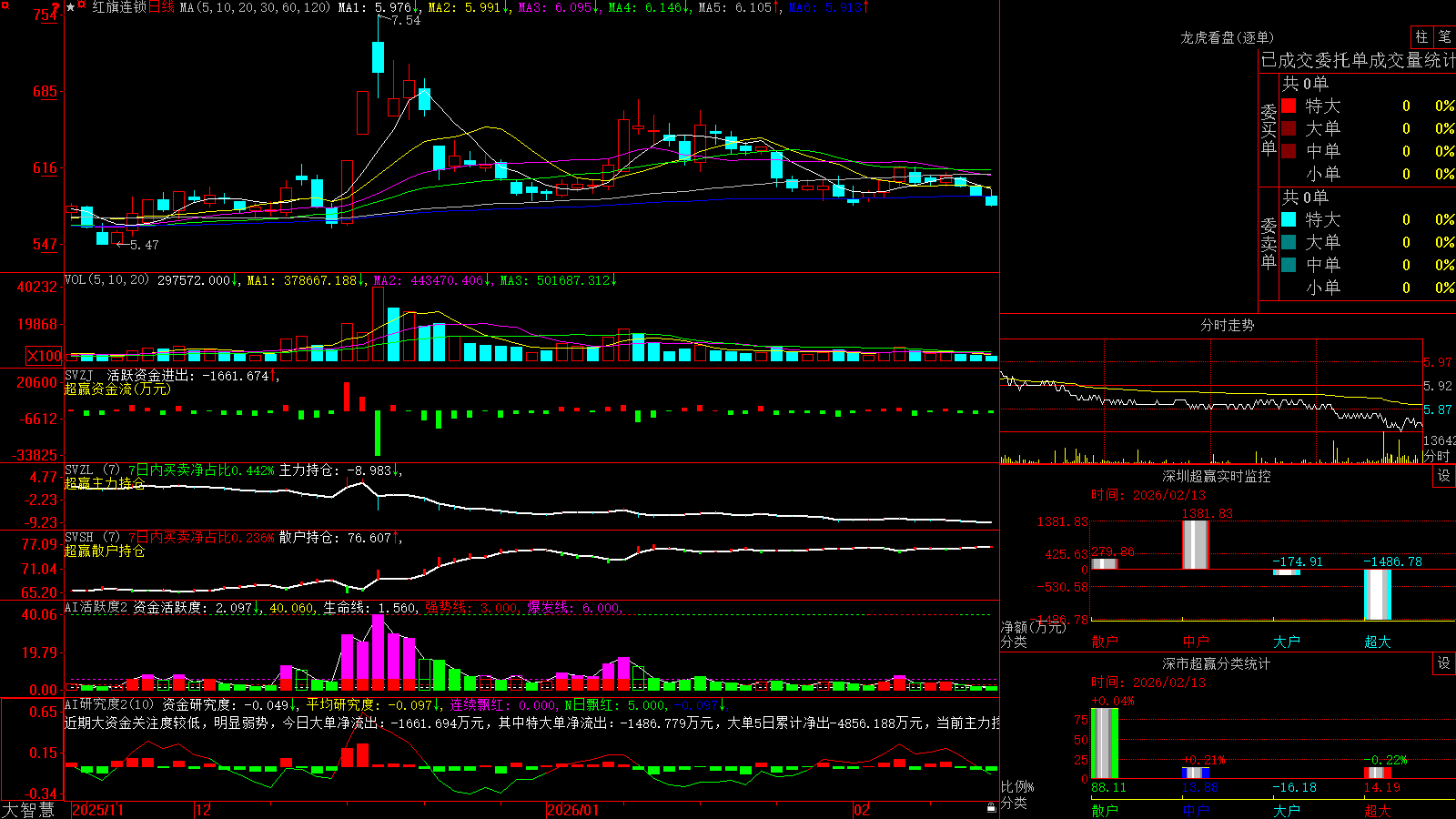Open the MA(5,10,20,30,60,120) indicator parameters

point(255,7)
